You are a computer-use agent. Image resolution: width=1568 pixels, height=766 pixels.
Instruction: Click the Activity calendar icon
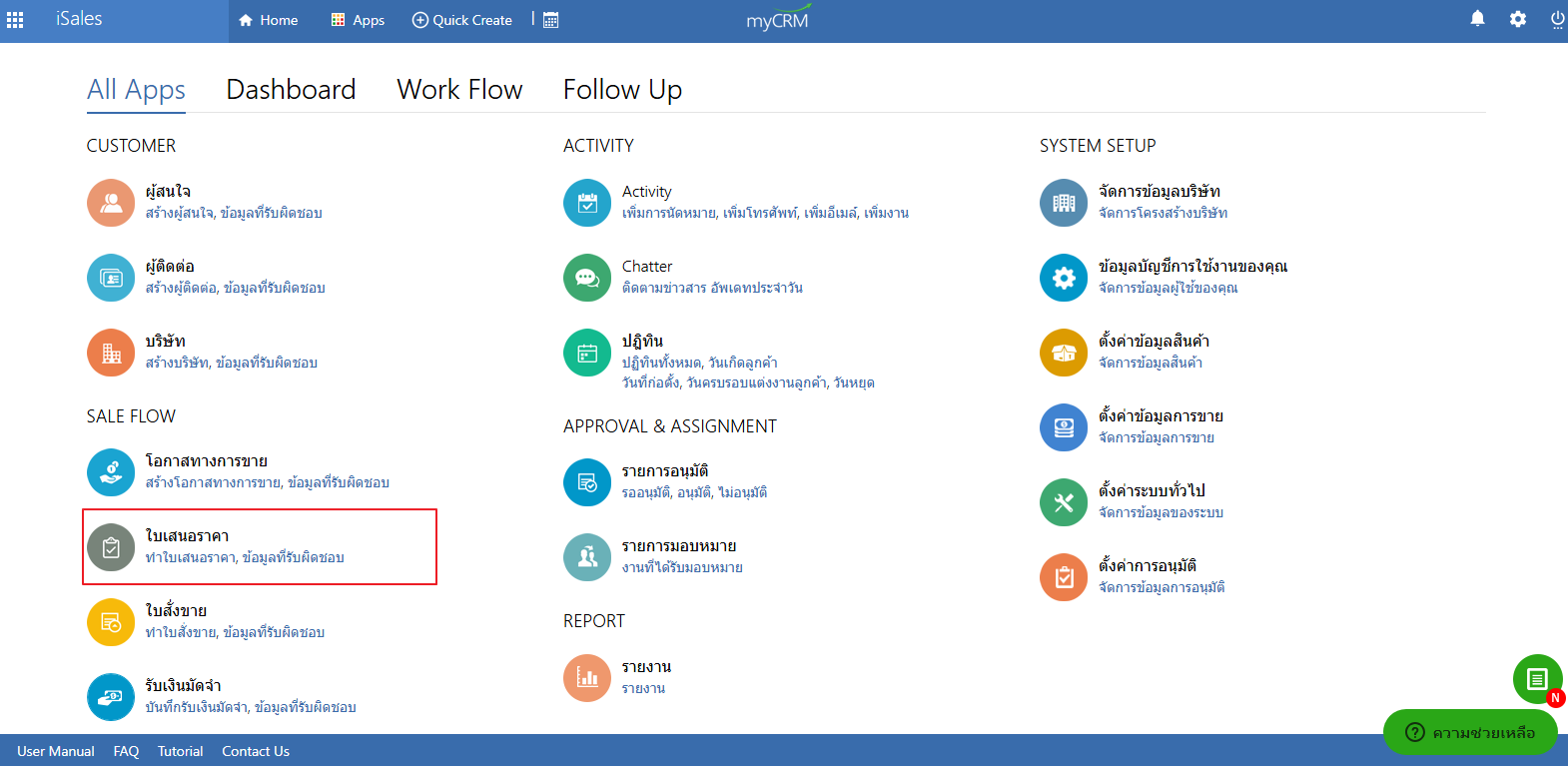pos(587,203)
